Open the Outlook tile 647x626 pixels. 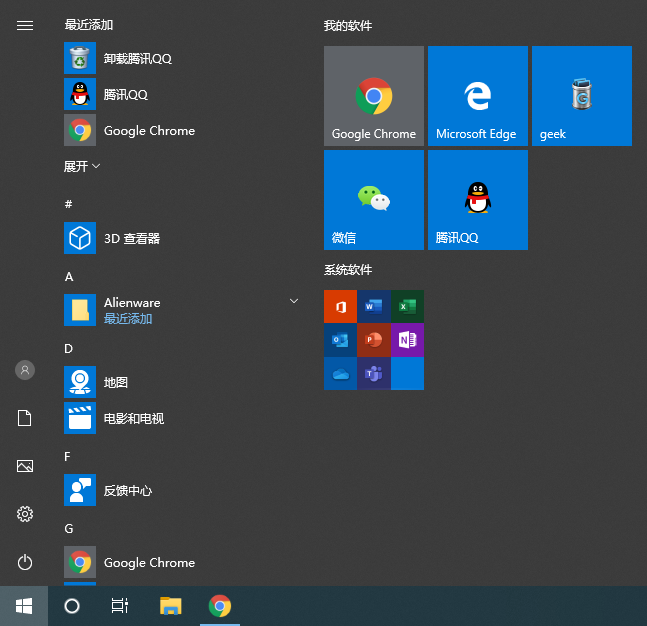(340, 340)
